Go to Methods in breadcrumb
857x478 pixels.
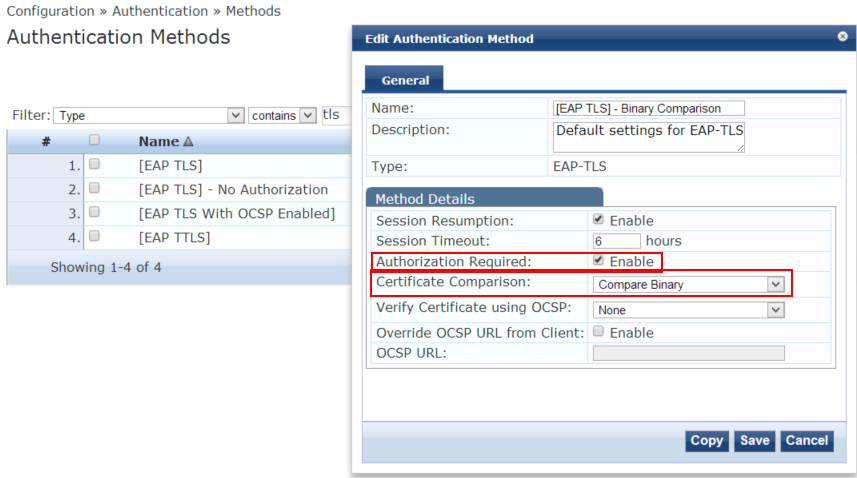pos(253,11)
